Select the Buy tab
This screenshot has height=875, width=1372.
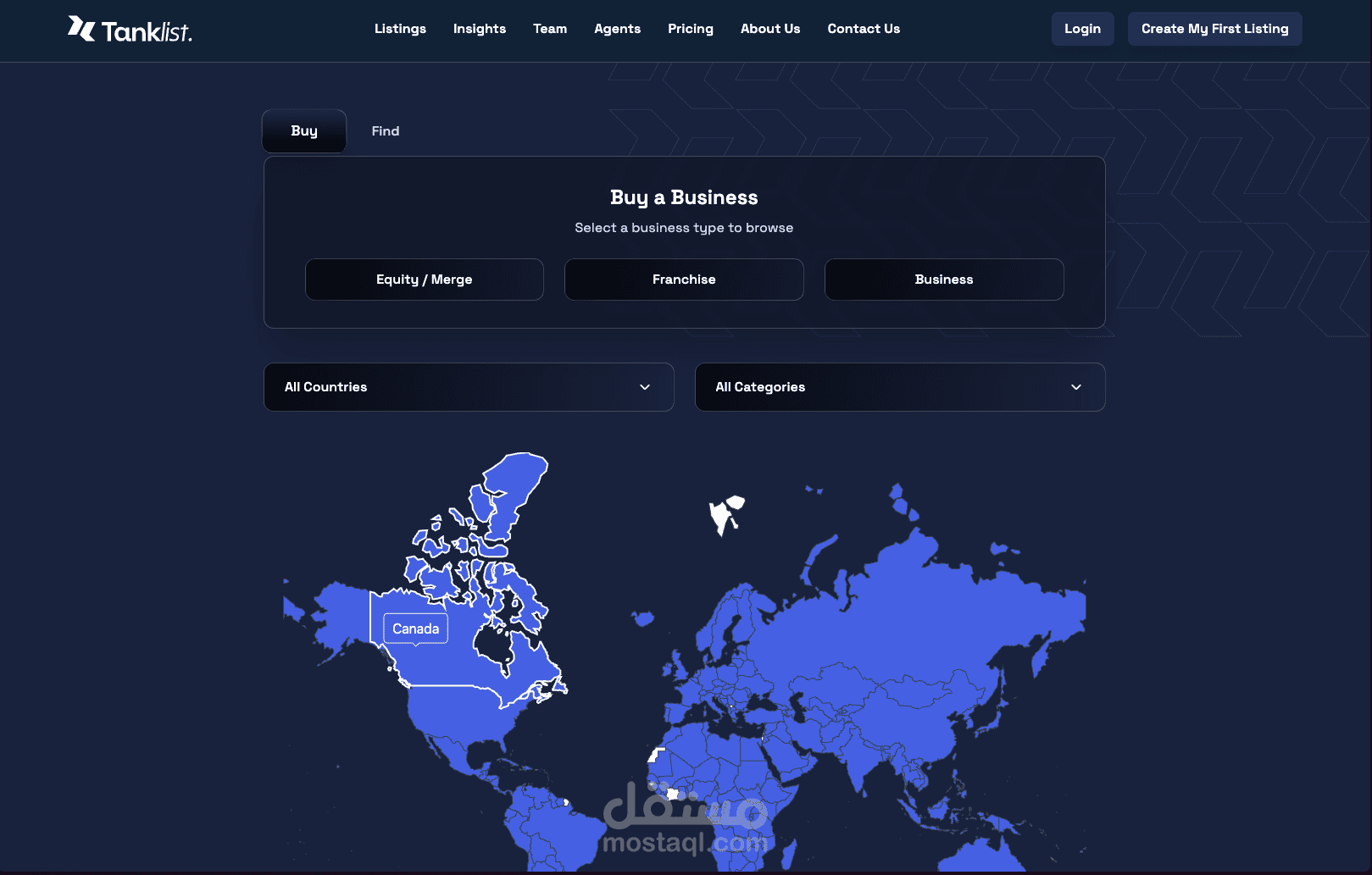pyautogui.click(x=303, y=130)
